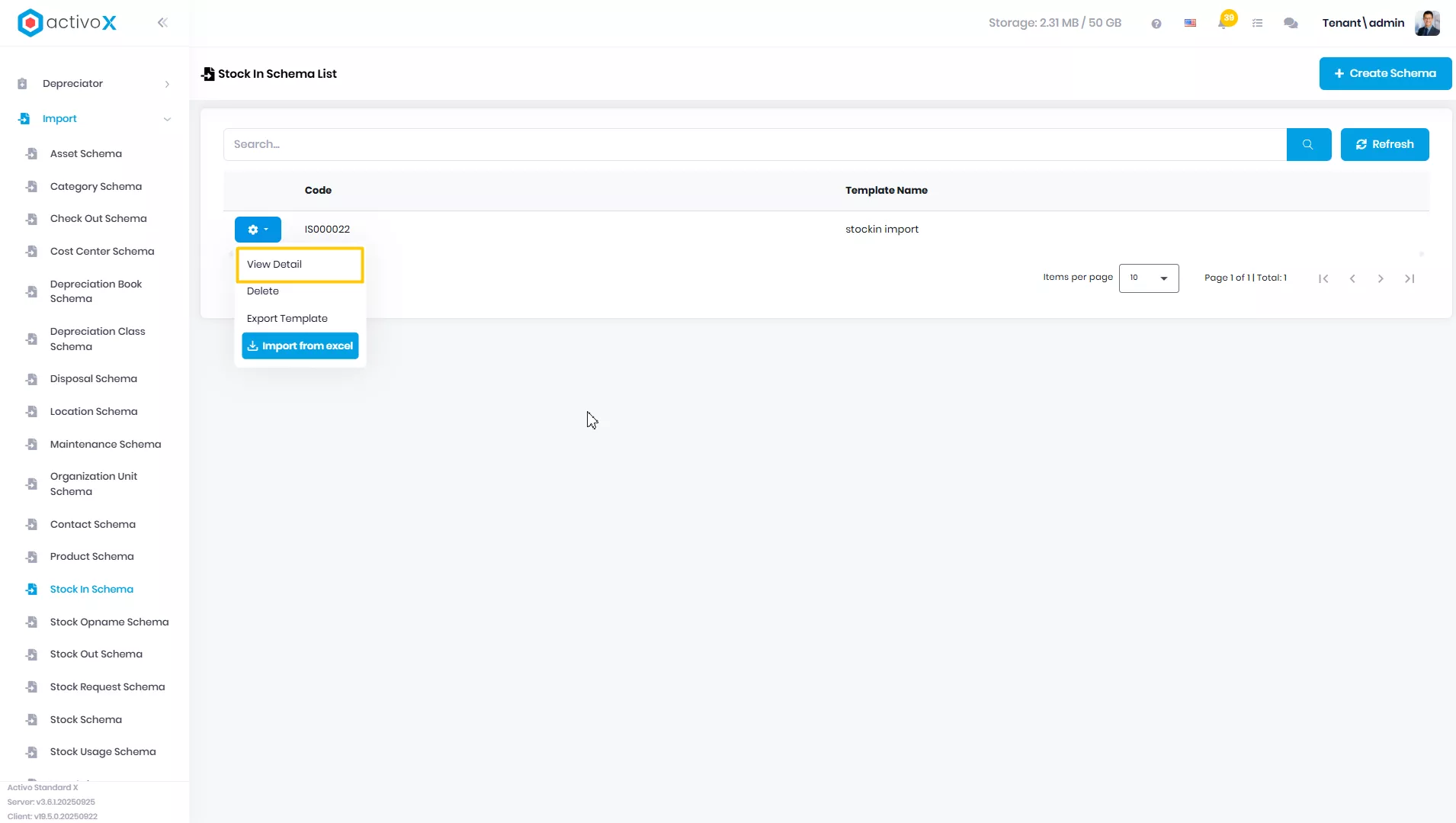Expand the Depreciator menu chevron
The image size is (1456, 823).
coord(167,85)
